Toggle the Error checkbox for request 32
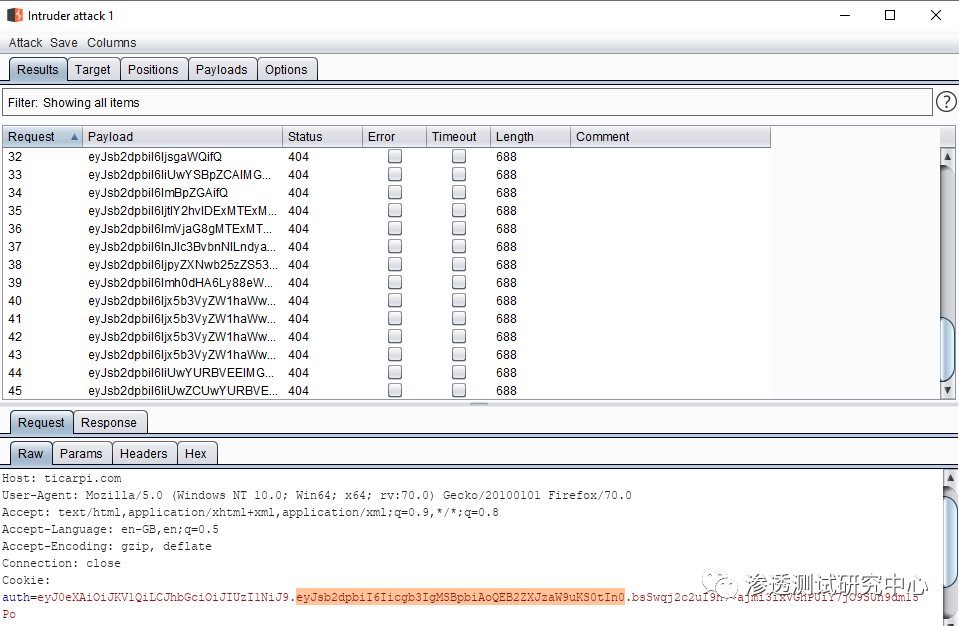Viewport: 959px width, 626px height. click(x=395, y=156)
